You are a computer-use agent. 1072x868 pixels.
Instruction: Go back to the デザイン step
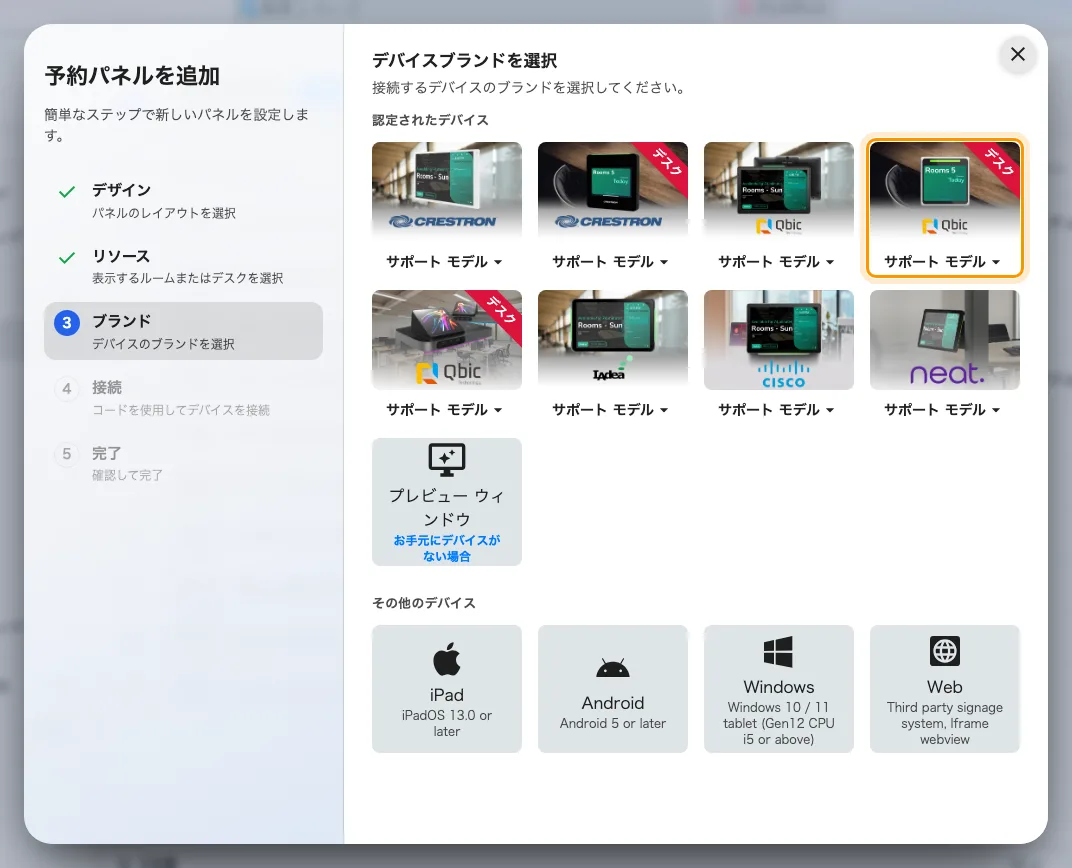click(x=183, y=200)
